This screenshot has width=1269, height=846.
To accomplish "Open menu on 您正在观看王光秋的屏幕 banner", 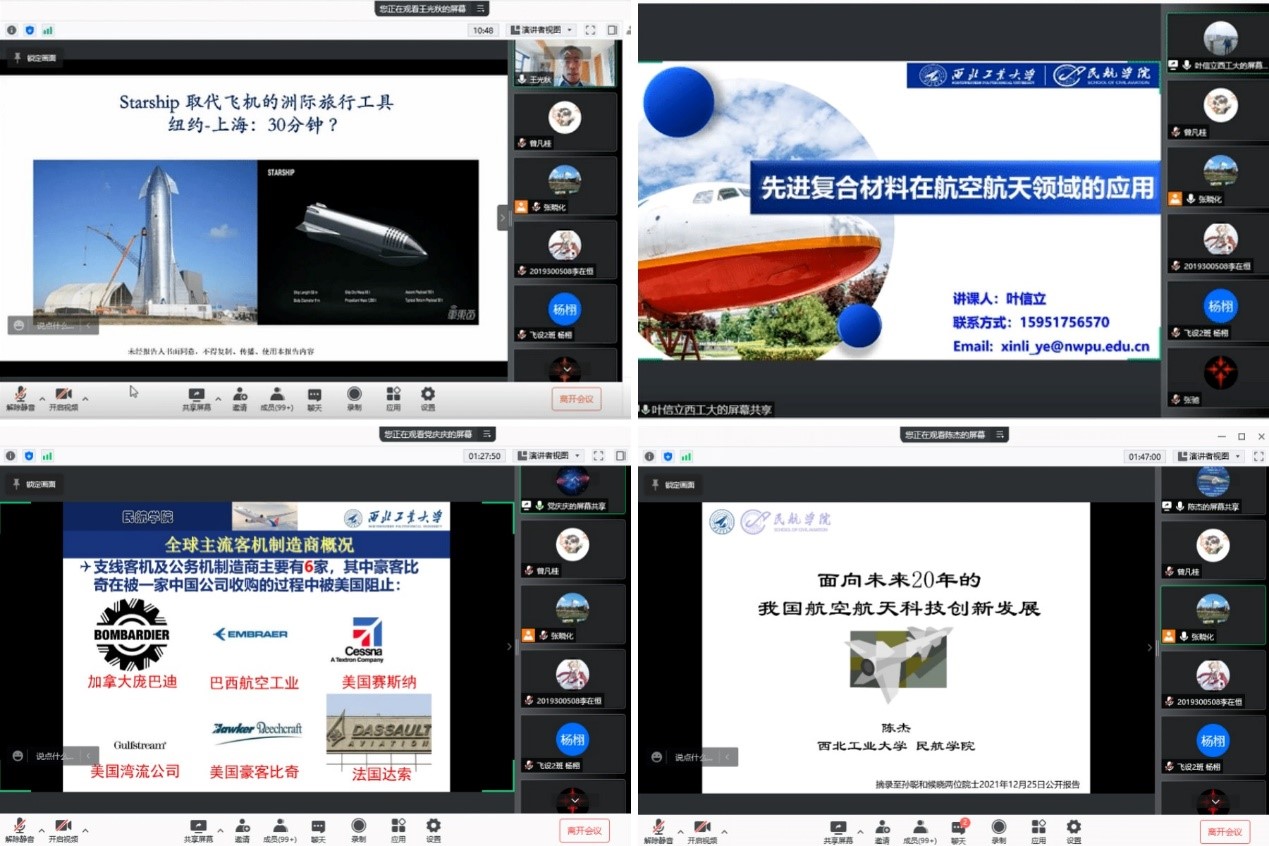I will click(481, 9).
